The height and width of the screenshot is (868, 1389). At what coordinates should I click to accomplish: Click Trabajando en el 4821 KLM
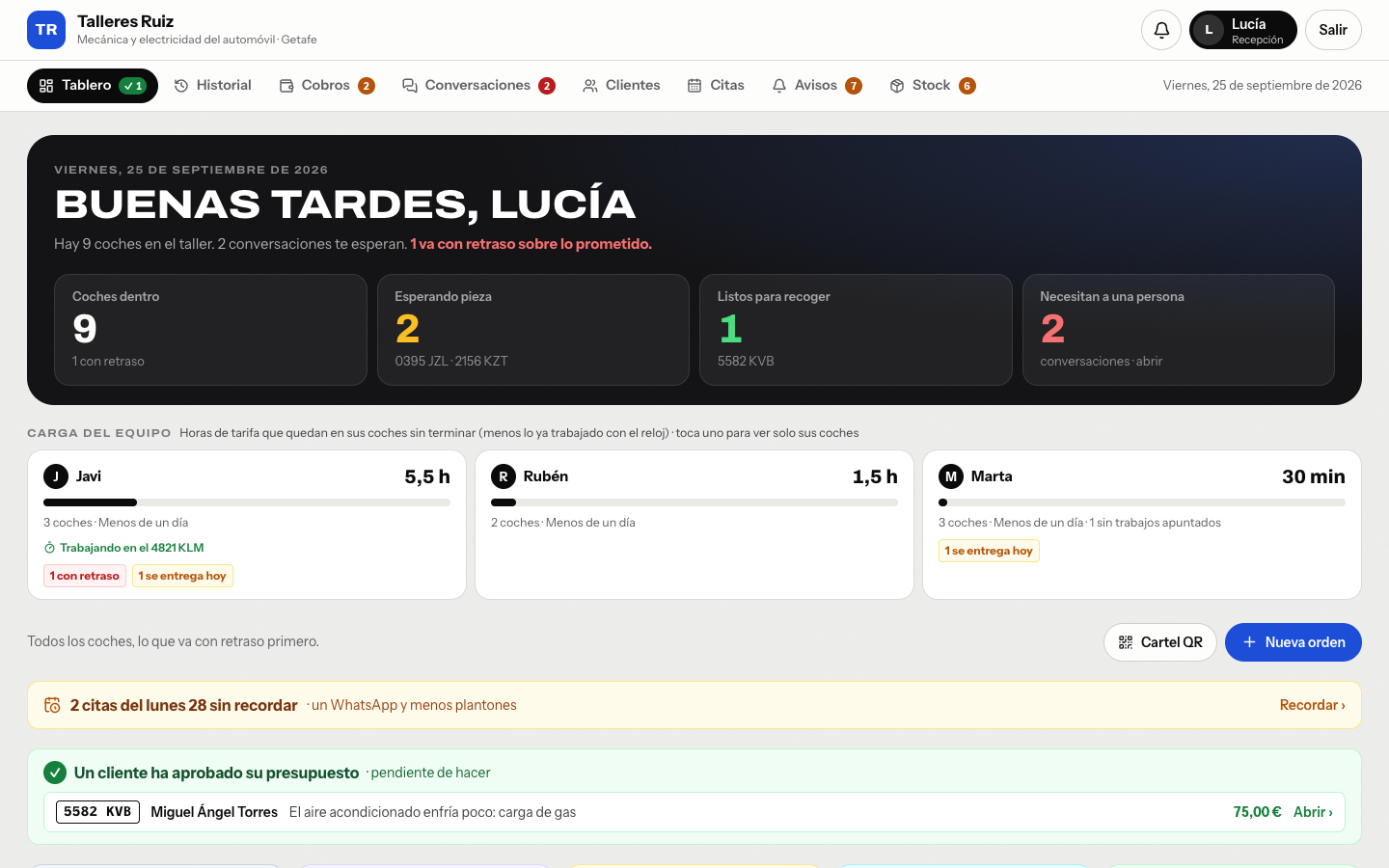coord(123,548)
